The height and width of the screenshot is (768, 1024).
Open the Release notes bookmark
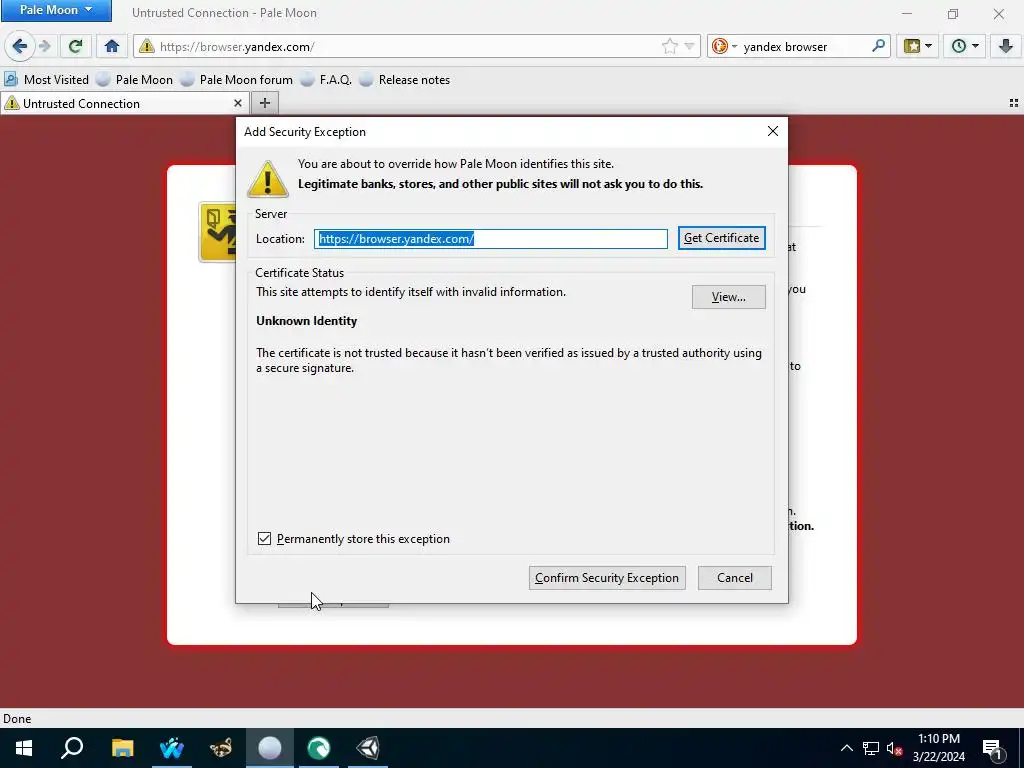click(x=405, y=80)
